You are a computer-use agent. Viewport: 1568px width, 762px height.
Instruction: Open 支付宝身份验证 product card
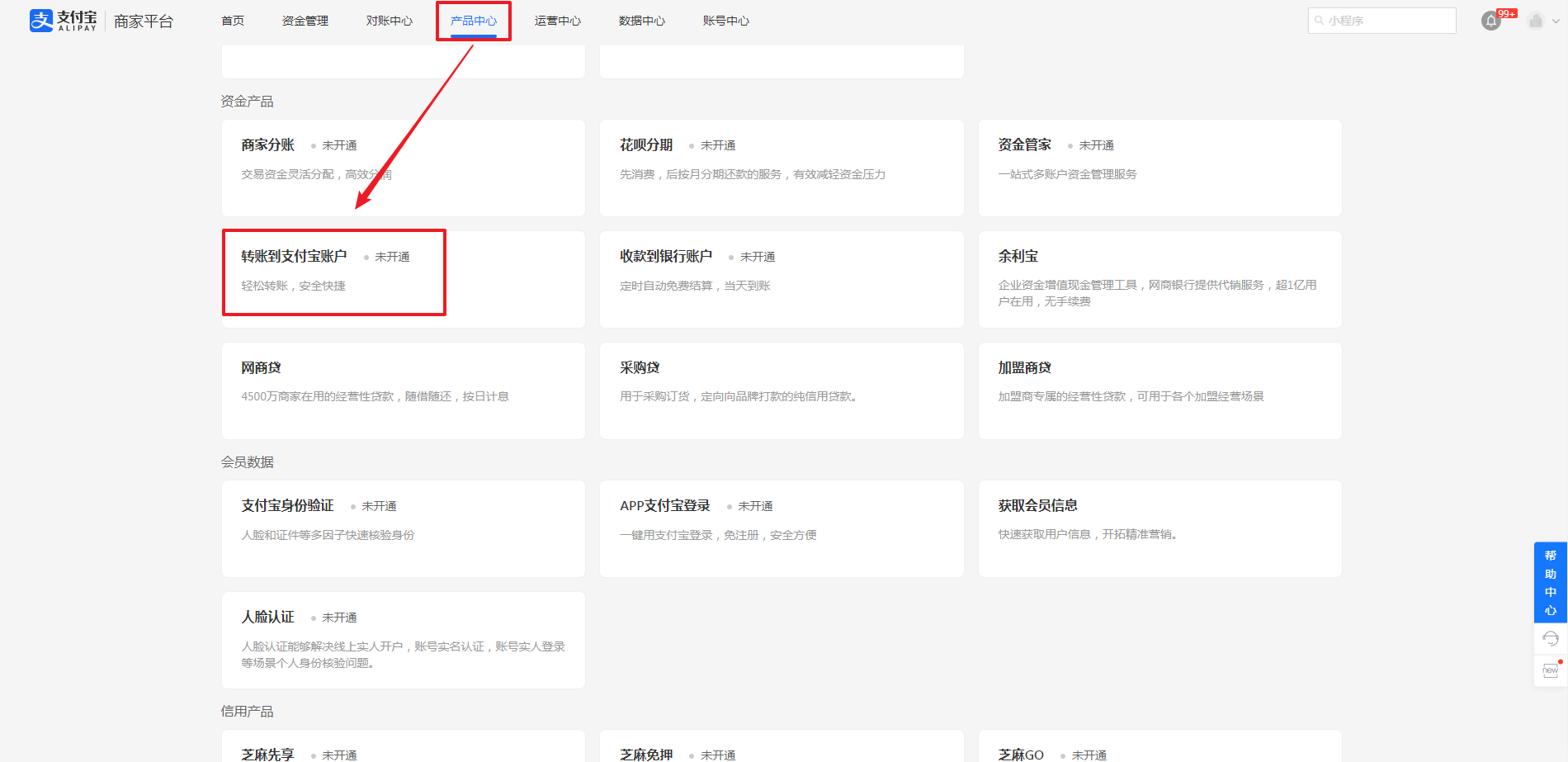click(x=404, y=529)
